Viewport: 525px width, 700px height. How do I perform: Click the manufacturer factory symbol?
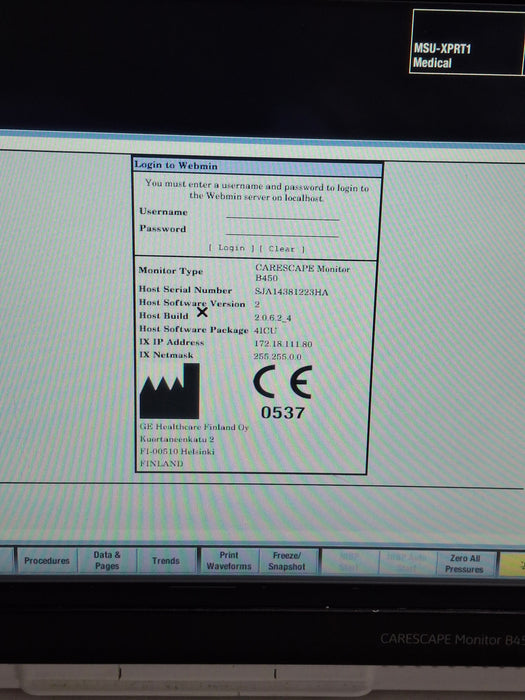tap(170, 391)
